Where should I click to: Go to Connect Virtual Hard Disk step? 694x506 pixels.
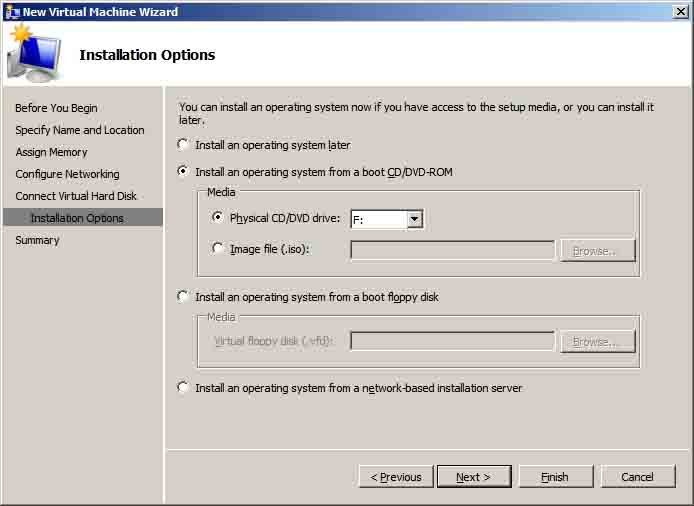[x=76, y=196]
